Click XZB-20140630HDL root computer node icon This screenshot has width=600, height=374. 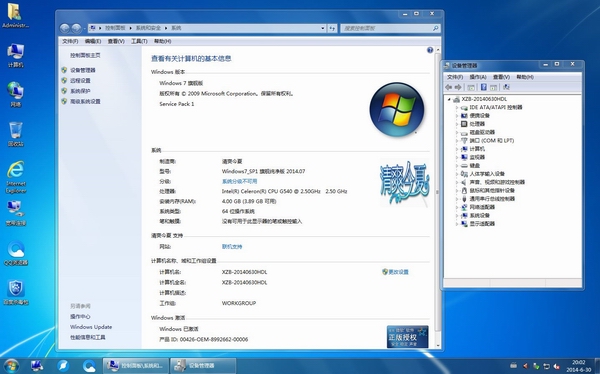tap(456, 99)
